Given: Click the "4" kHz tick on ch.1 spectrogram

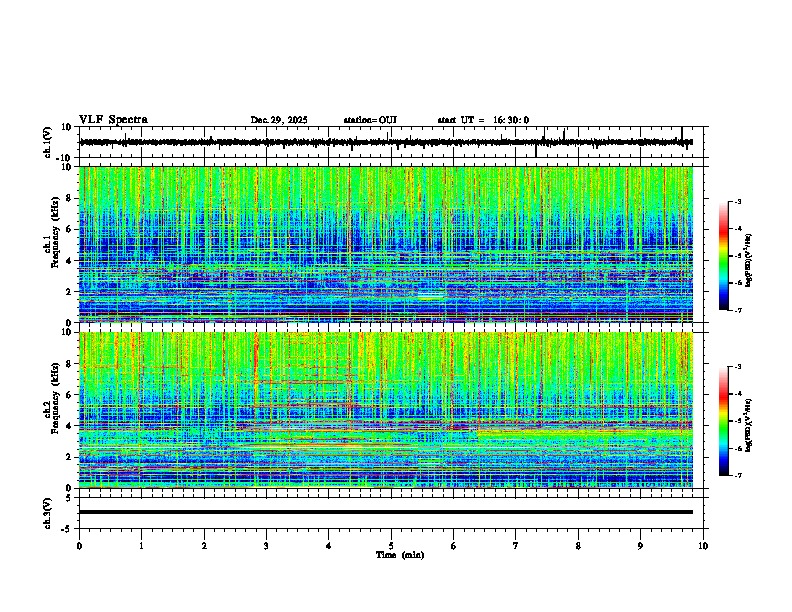Looking at the screenshot, I should (70, 261).
